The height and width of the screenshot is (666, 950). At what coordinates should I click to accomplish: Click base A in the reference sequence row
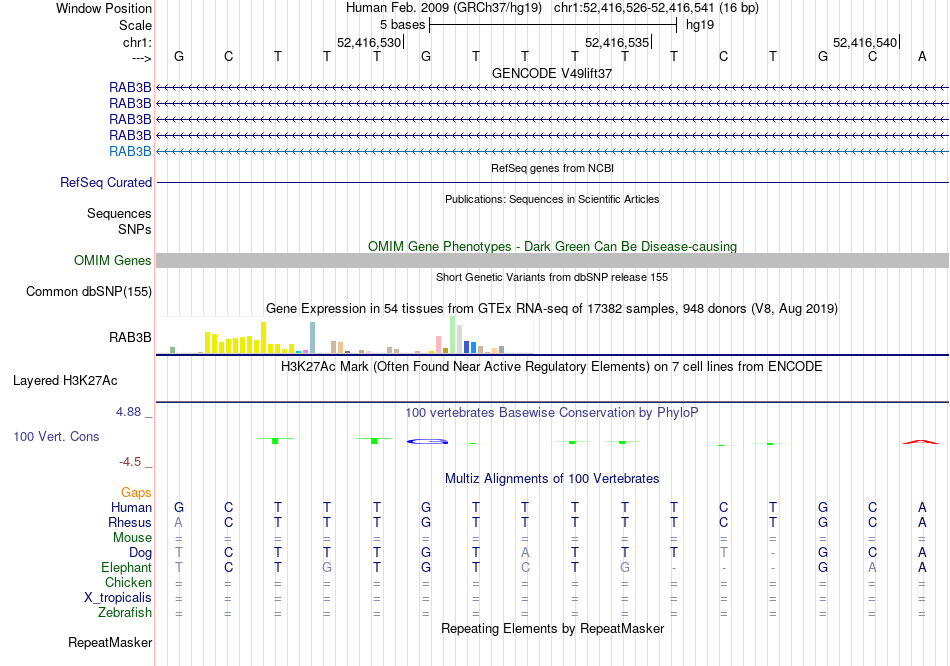922,56
